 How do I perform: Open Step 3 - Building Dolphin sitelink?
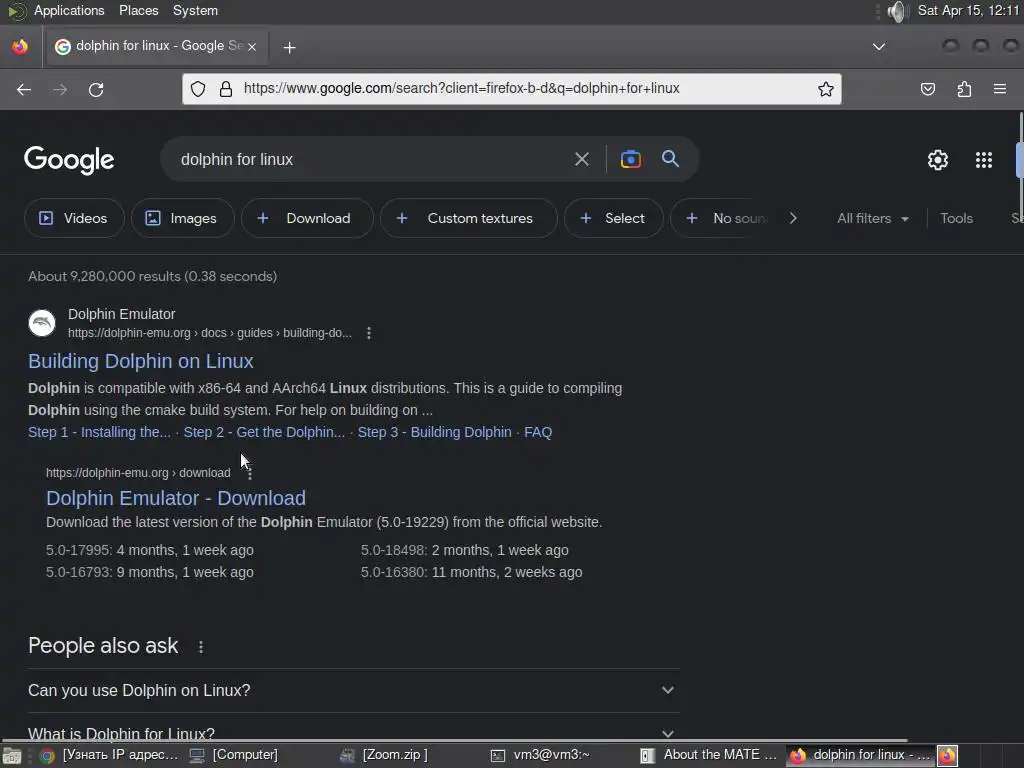coord(434,432)
